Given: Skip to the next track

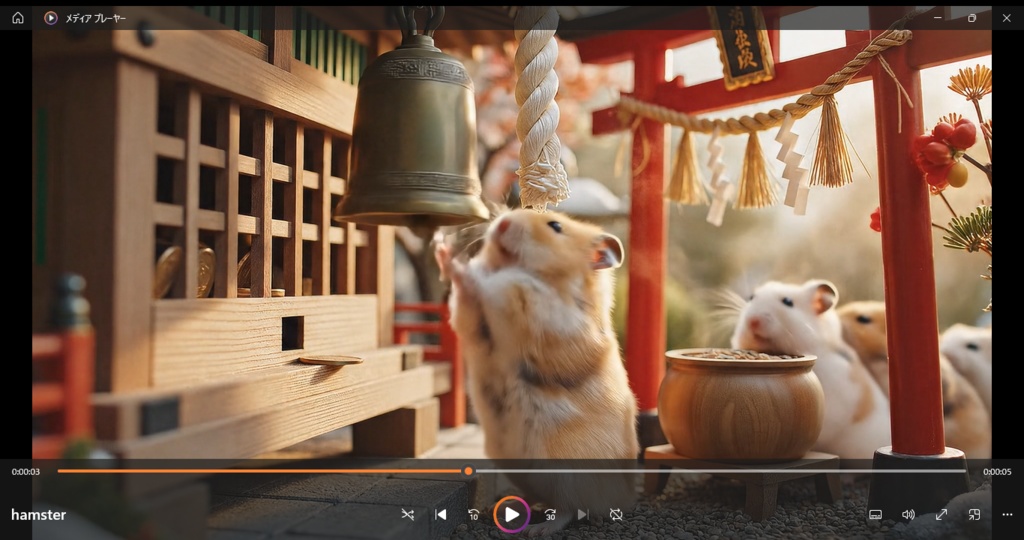Looking at the screenshot, I should pyautogui.click(x=583, y=515).
